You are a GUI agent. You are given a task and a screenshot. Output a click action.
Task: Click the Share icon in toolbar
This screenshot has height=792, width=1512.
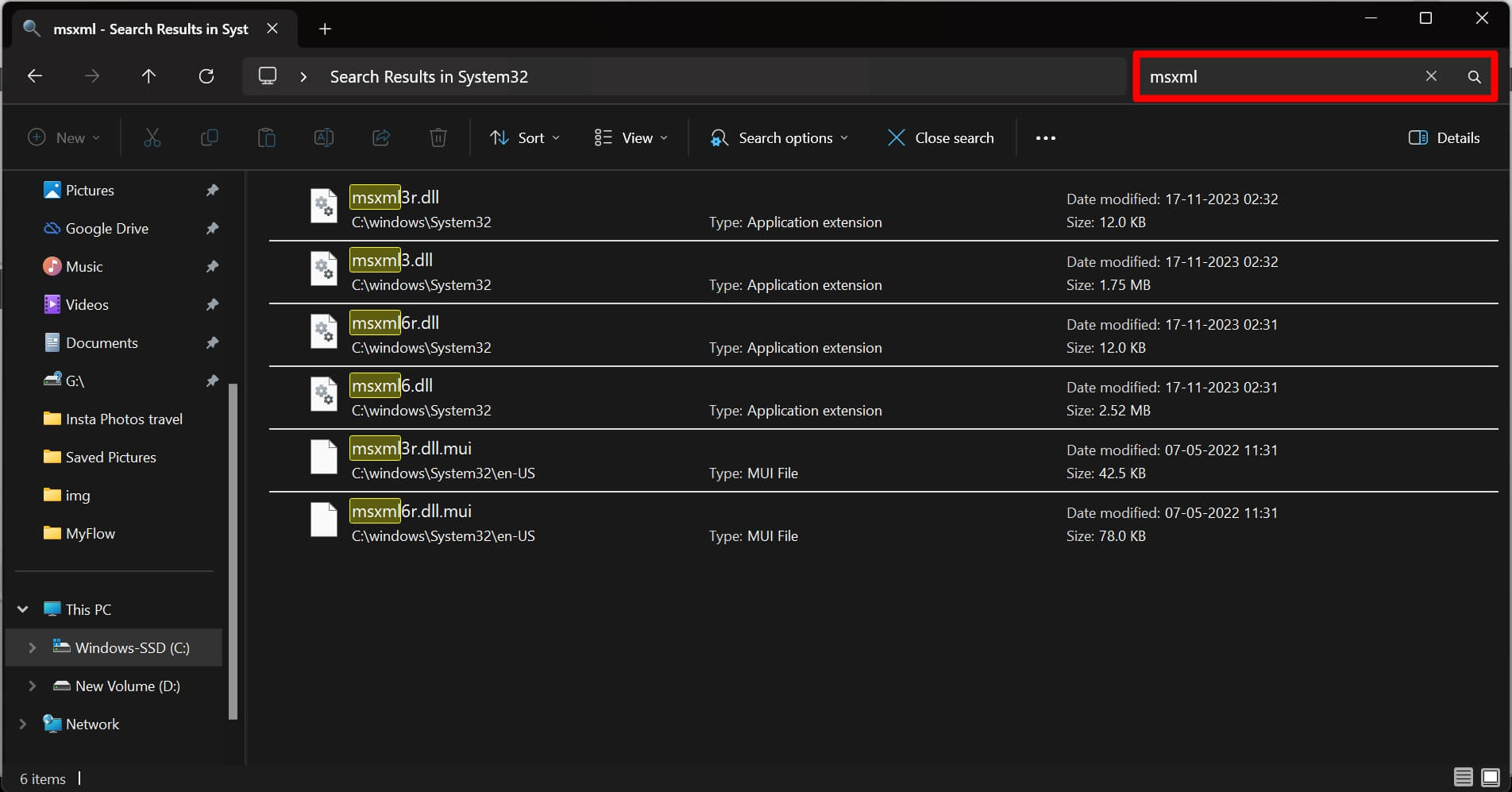[381, 137]
